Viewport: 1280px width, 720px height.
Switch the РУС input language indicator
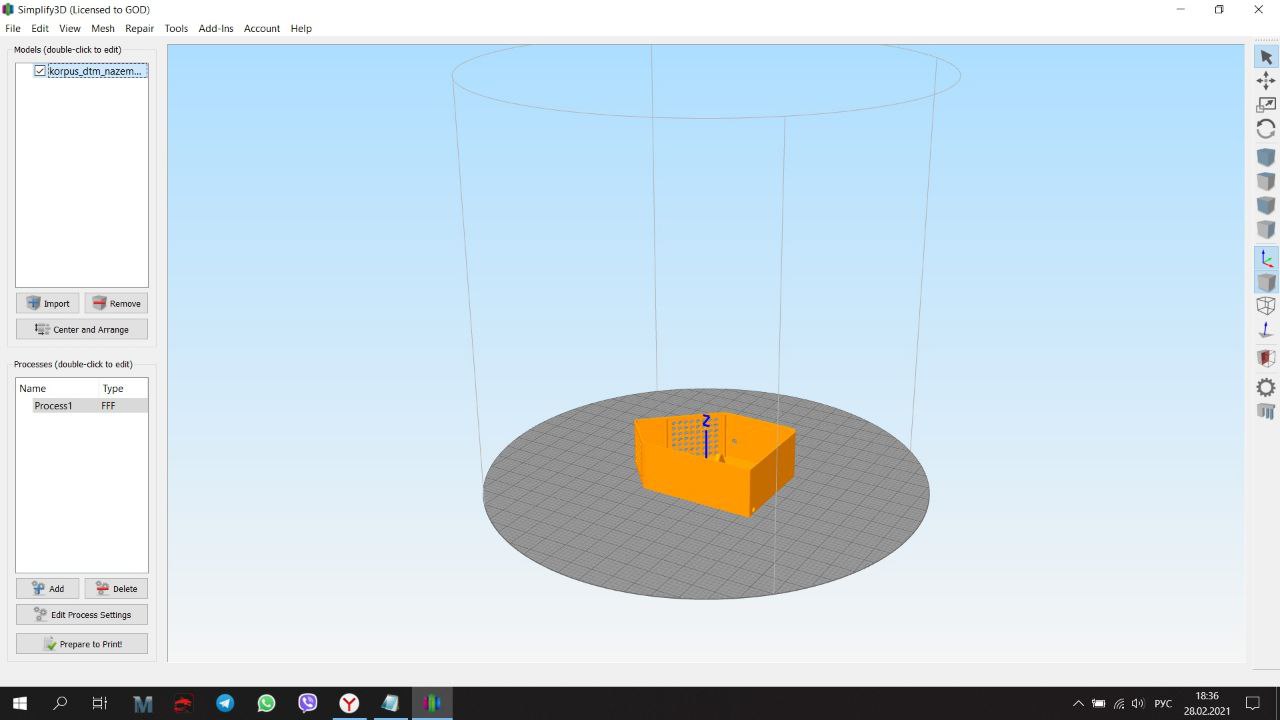(1163, 704)
